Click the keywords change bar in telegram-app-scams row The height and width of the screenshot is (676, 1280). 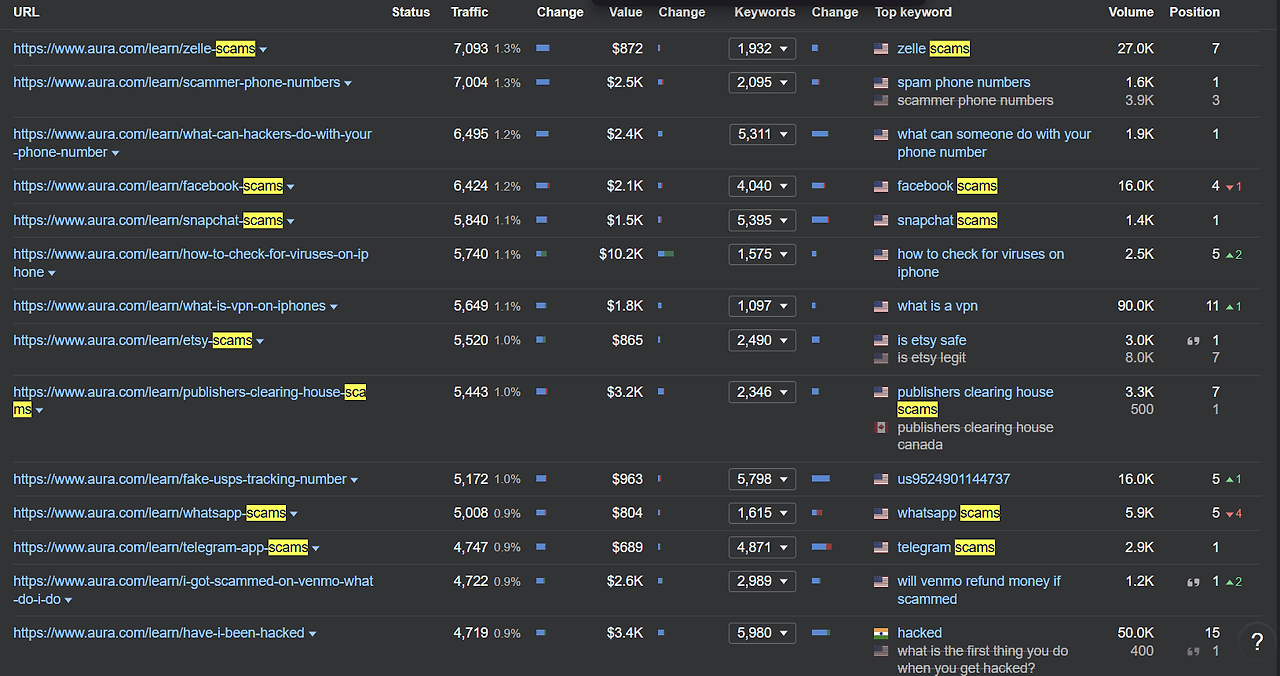(x=822, y=547)
